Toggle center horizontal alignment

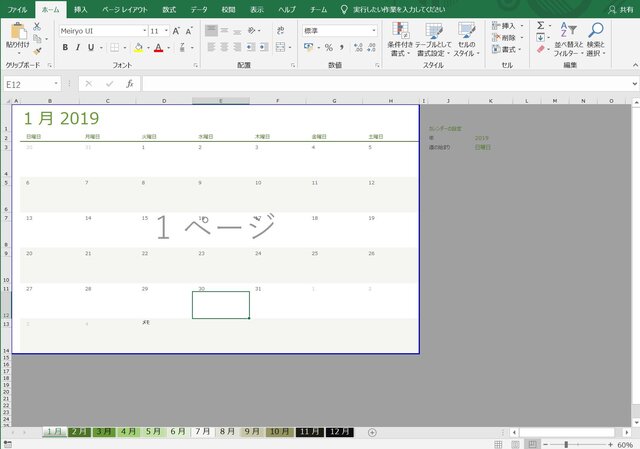[224, 48]
